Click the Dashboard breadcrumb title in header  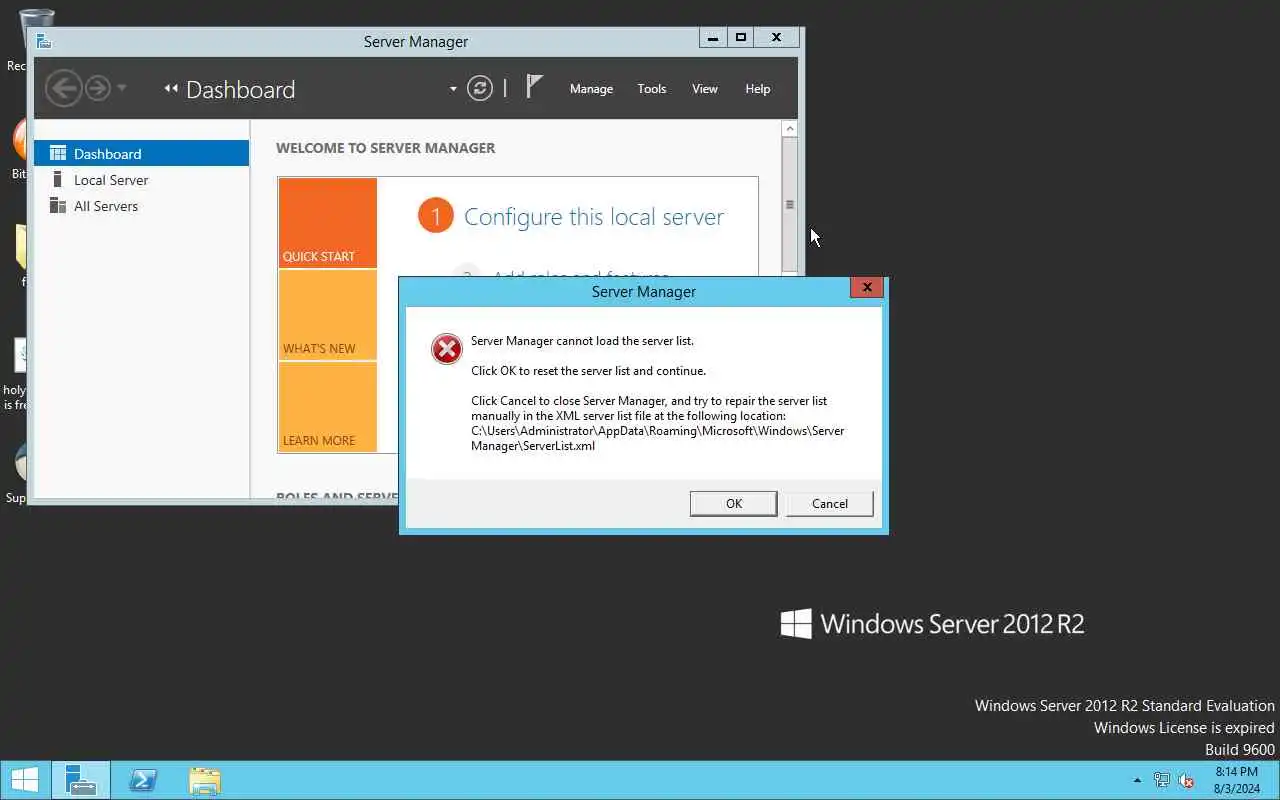240,89
